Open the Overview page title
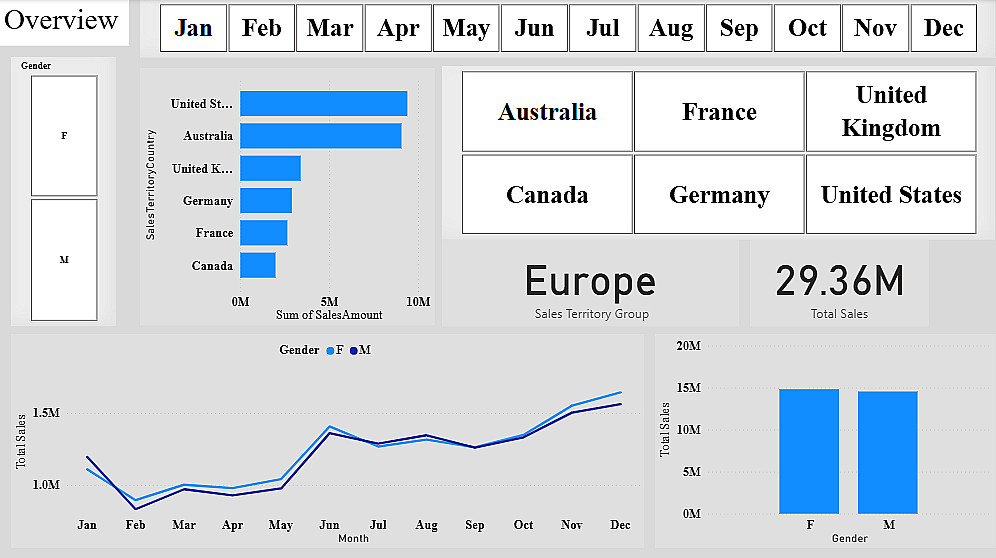Viewport: 996px width, 558px height. pos(61,20)
